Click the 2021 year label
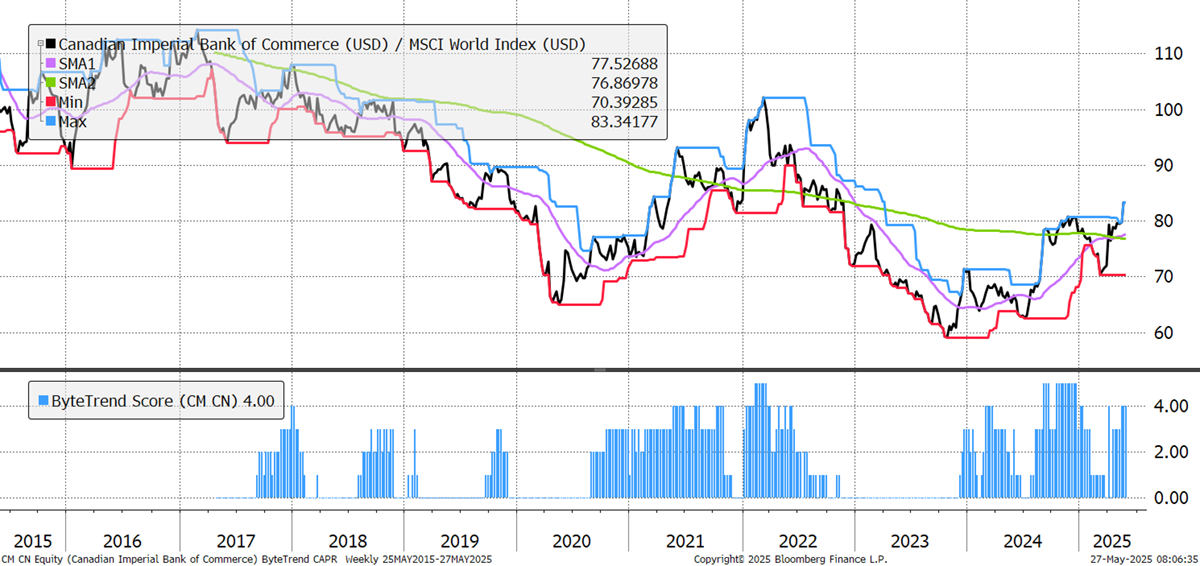Image resolution: width=1200 pixels, height=566 pixels. (x=685, y=540)
